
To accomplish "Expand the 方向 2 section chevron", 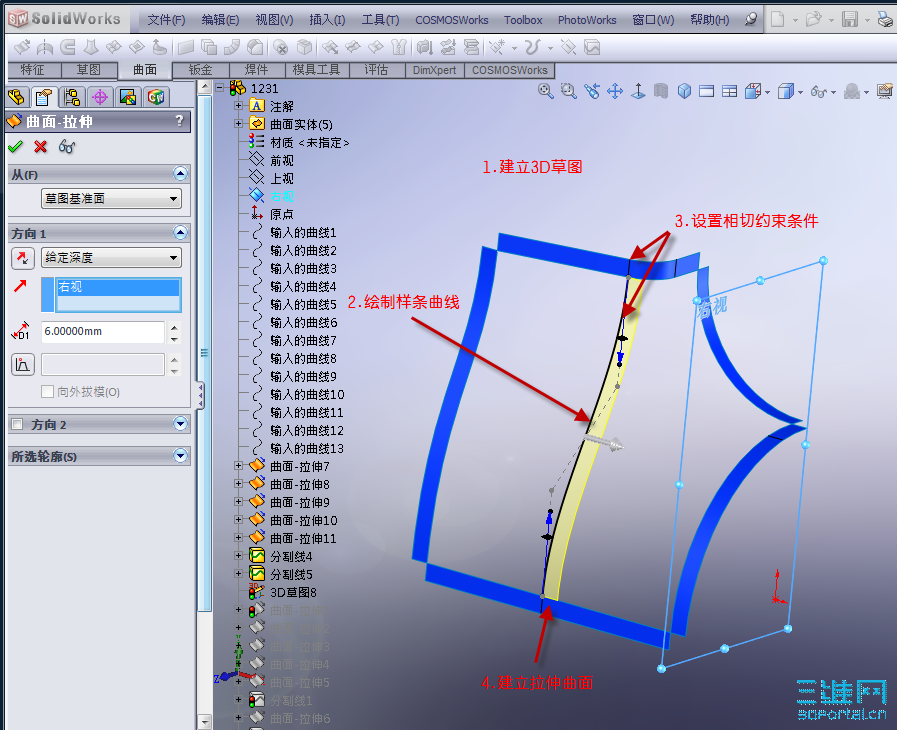I will coord(180,423).
